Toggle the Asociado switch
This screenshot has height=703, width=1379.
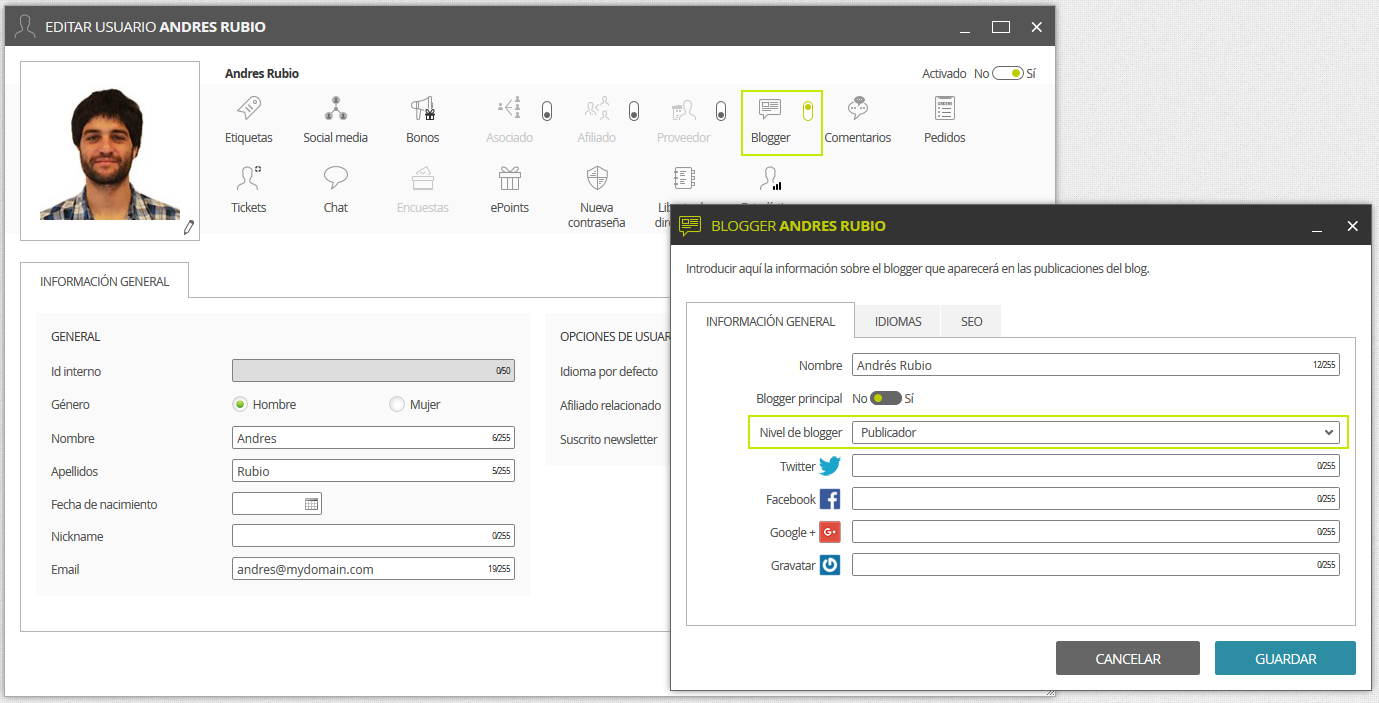coord(547,111)
